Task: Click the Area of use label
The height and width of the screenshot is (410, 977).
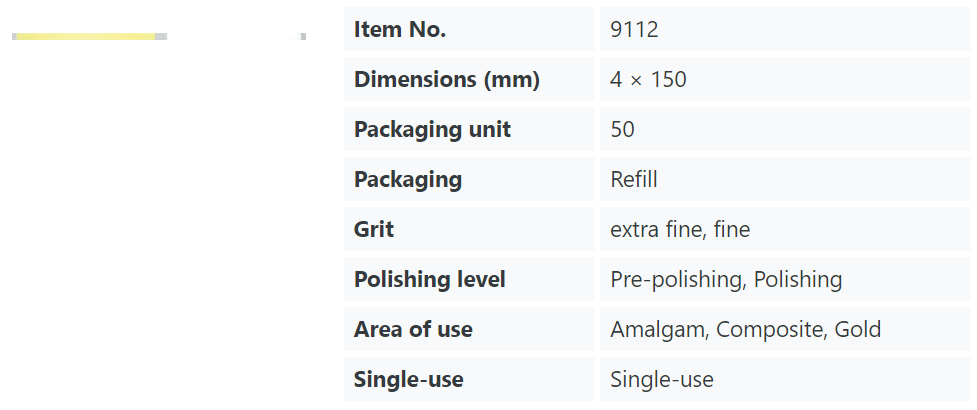Action: coord(413,329)
